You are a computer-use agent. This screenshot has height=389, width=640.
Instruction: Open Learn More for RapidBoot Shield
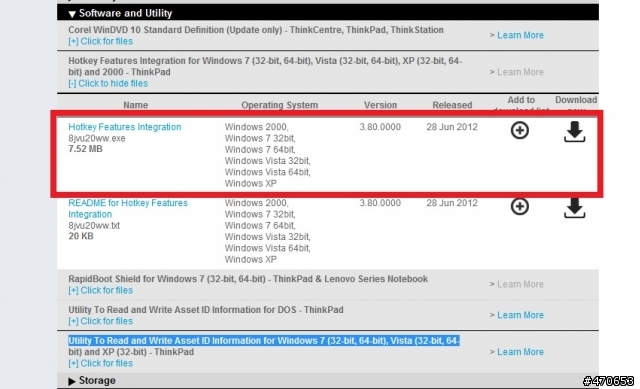tap(520, 284)
